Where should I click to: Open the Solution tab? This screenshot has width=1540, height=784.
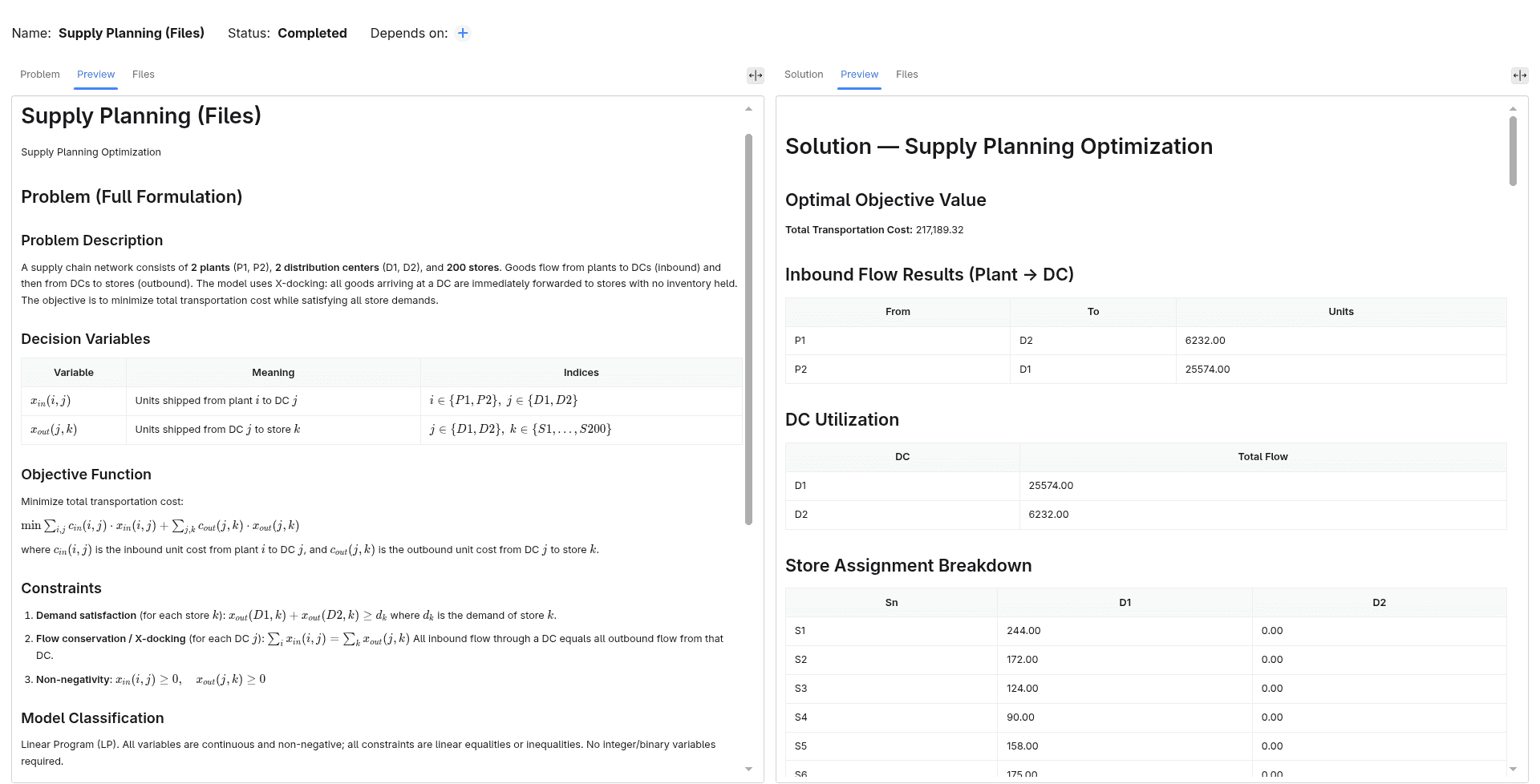pyautogui.click(x=804, y=75)
